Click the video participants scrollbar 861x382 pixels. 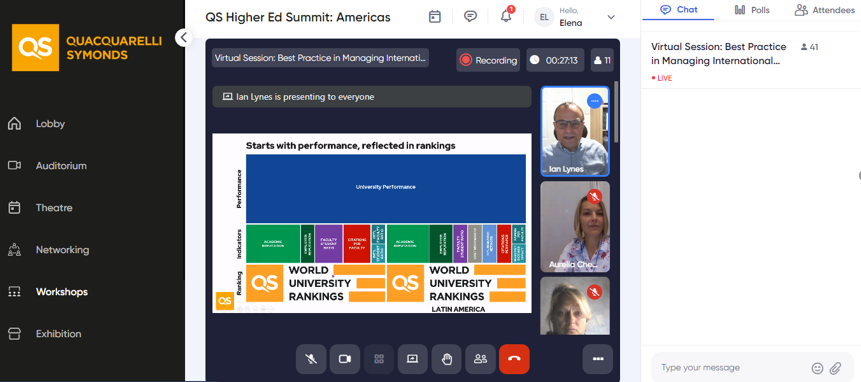tap(616, 111)
